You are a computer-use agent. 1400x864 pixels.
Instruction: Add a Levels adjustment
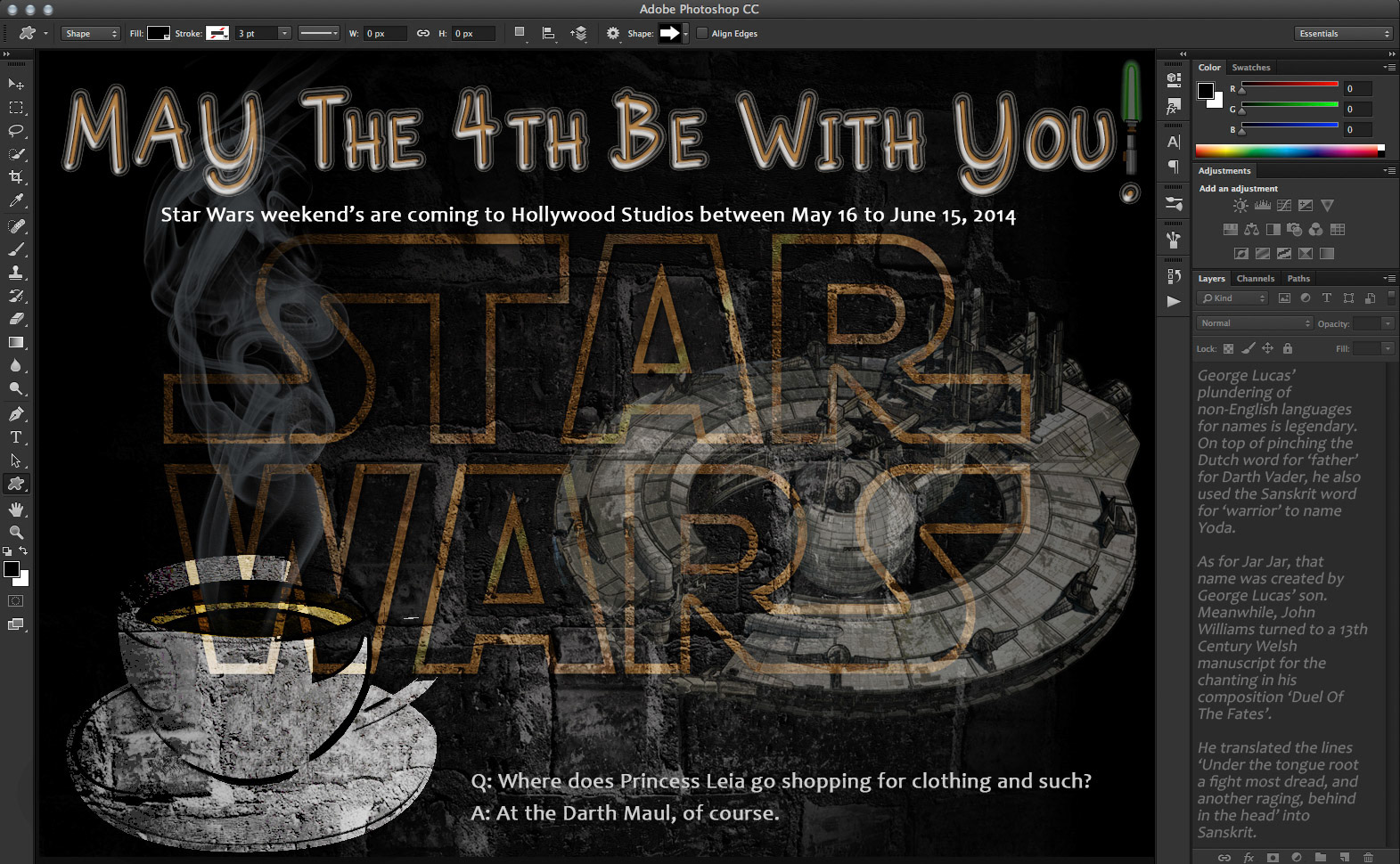[1263, 206]
